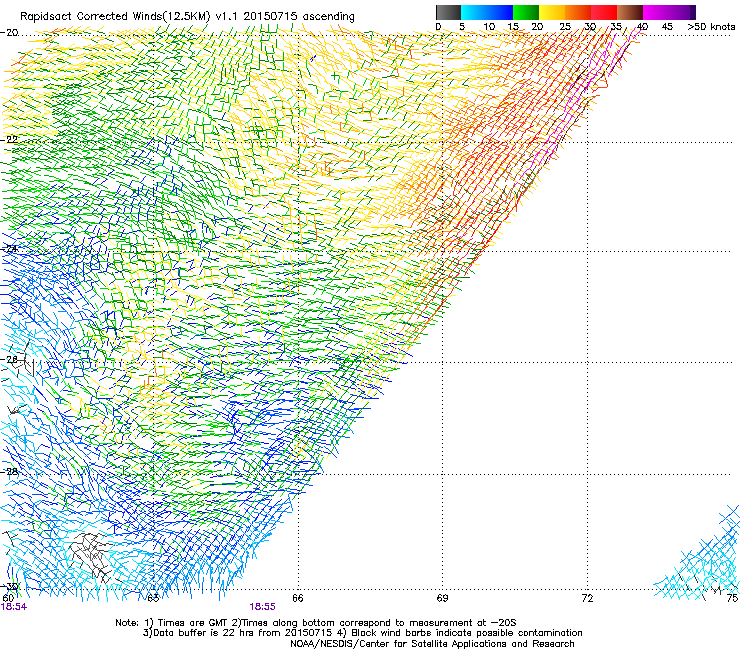Image resolution: width=740 pixels, height=650 pixels.
Task: Click the '>50 knots' legend label
Action: (x=711, y=26)
